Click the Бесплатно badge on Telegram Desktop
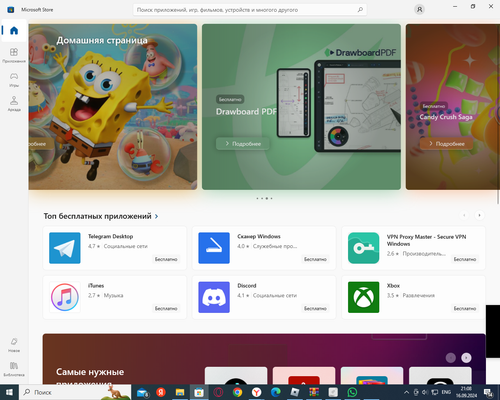 click(x=166, y=259)
